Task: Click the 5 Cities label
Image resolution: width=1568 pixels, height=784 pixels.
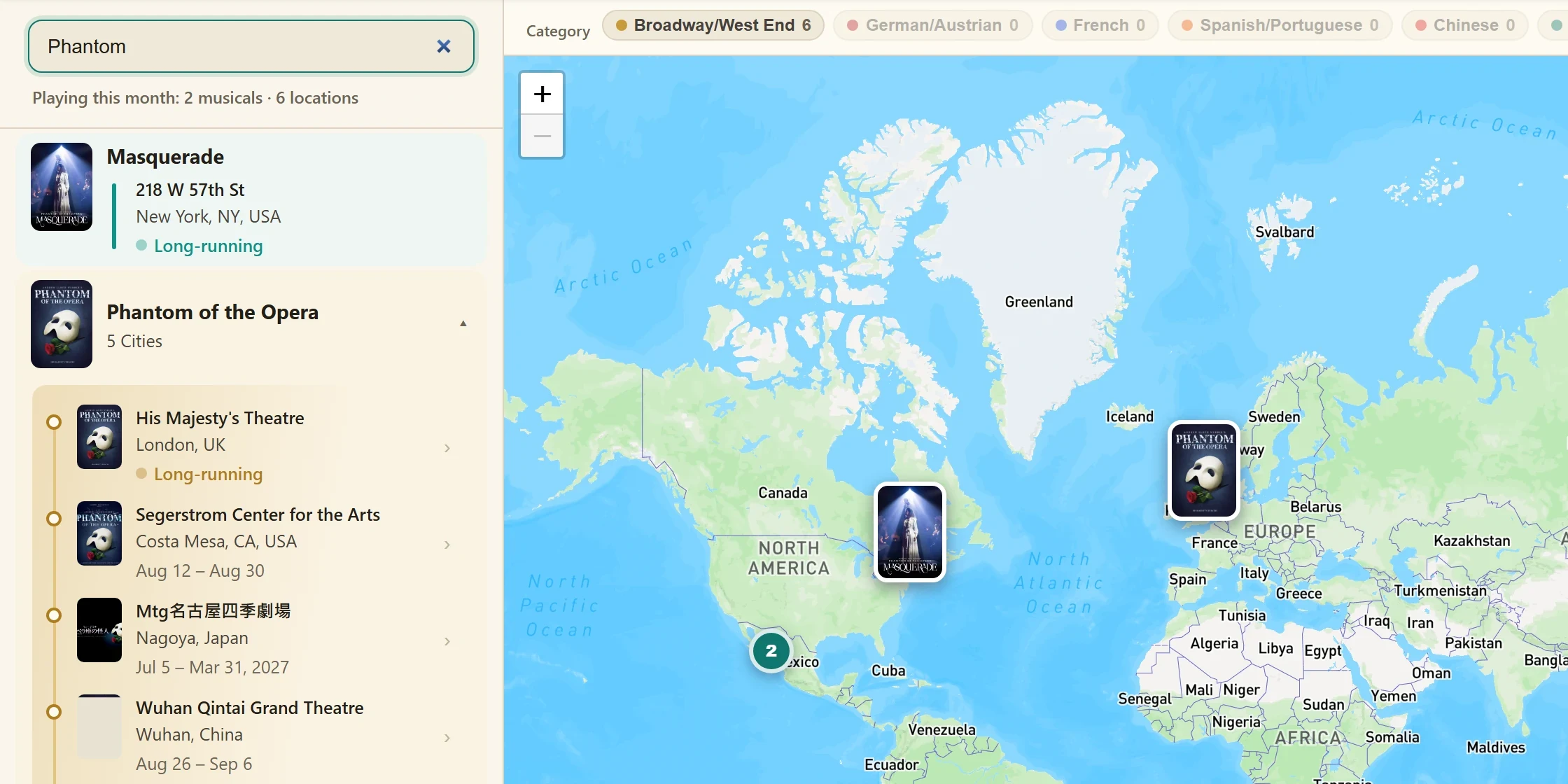Action: [134, 341]
